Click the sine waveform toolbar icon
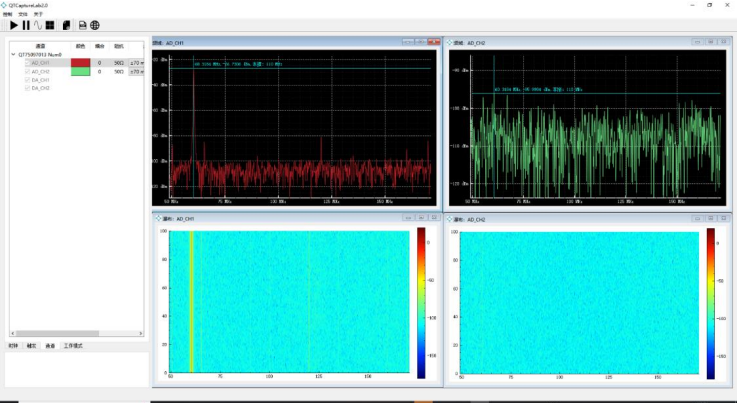 pos(38,25)
